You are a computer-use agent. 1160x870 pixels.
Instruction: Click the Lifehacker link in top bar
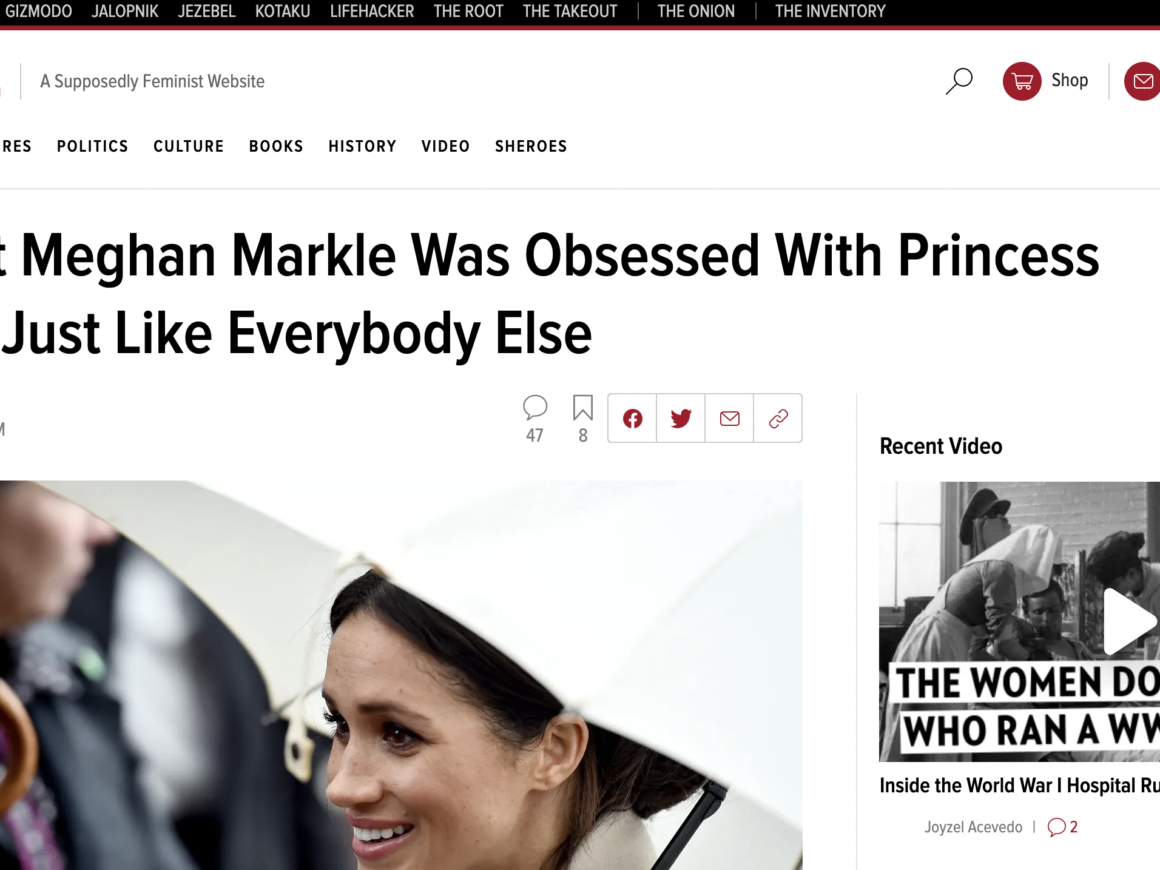[372, 12]
